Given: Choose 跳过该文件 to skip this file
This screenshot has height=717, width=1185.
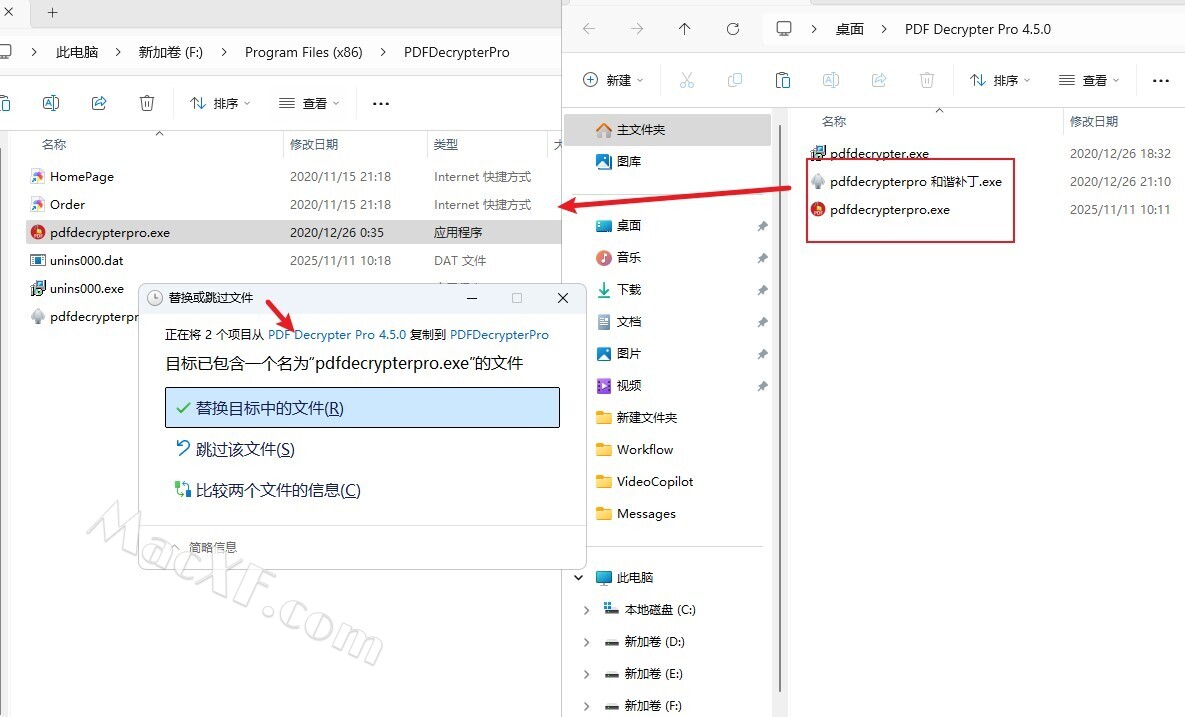Looking at the screenshot, I should 245,450.
